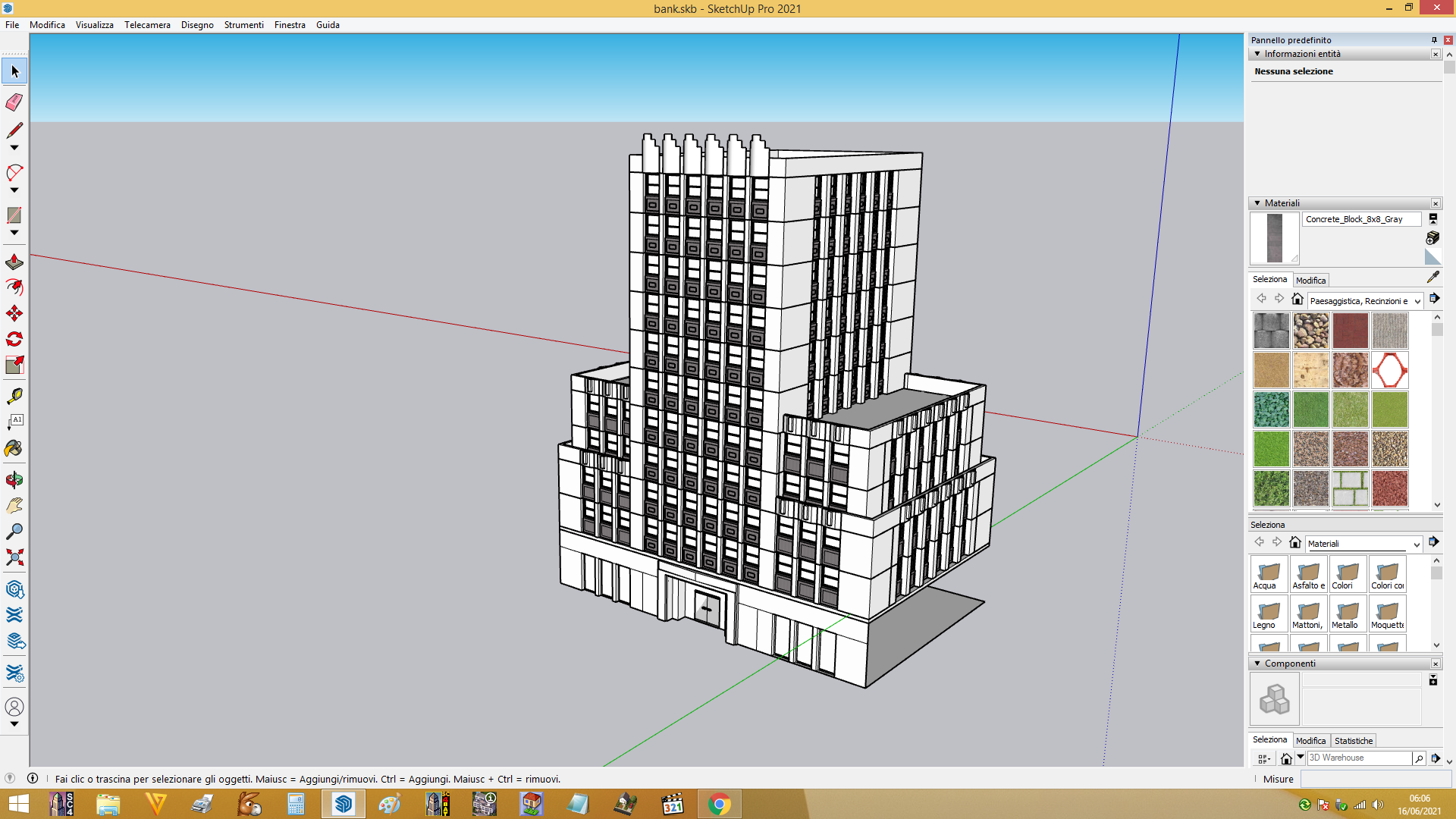Open the File menu
1456x819 pixels.
(12, 25)
